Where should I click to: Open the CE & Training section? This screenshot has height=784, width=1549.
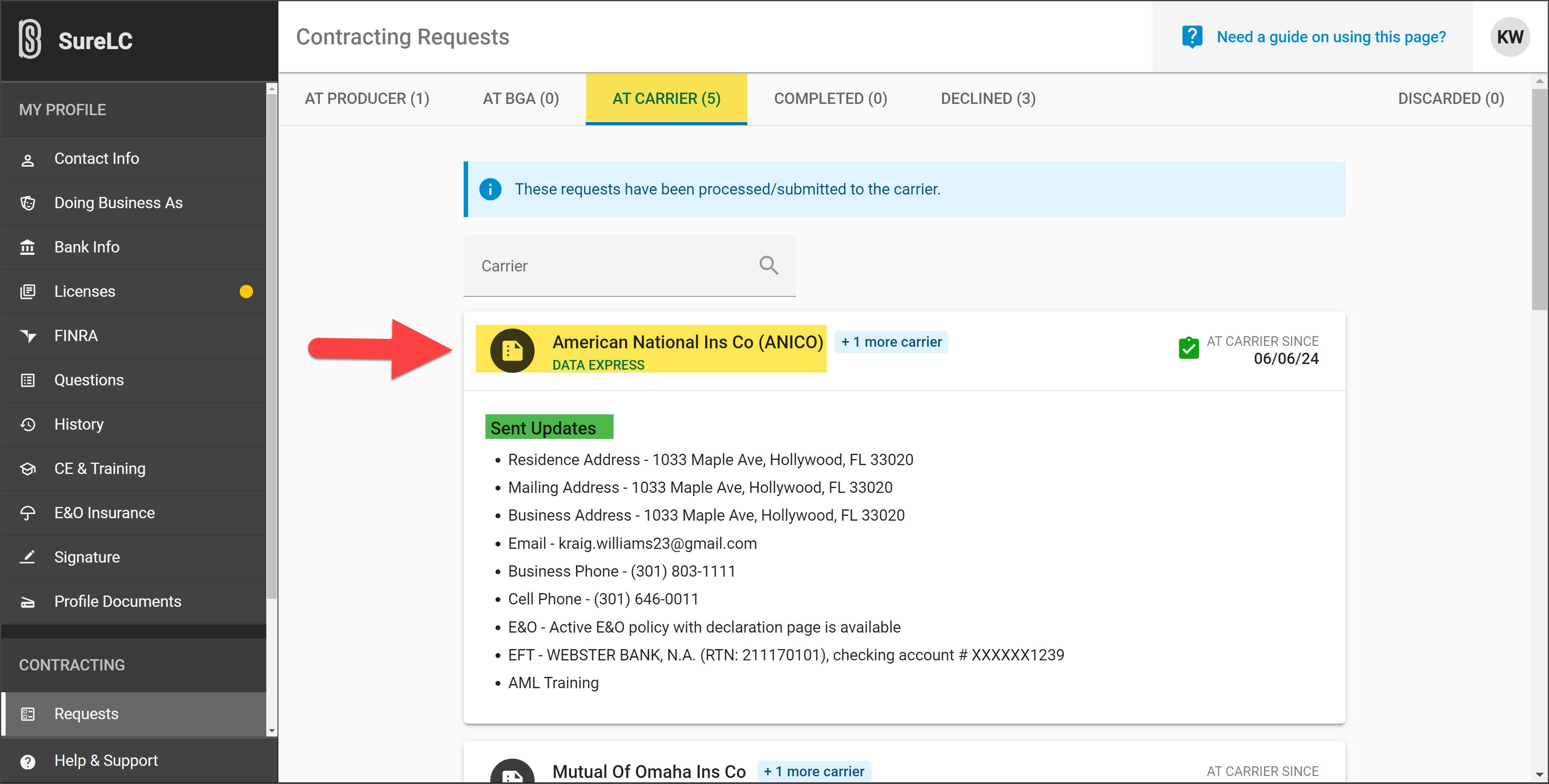[x=99, y=468]
